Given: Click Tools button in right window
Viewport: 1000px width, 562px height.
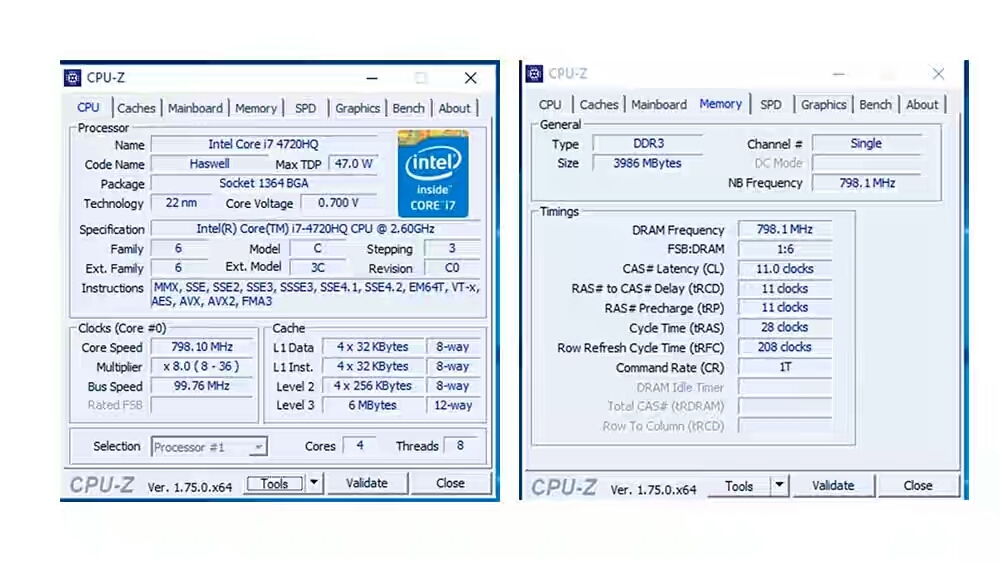Looking at the screenshot, I should [x=739, y=486].
